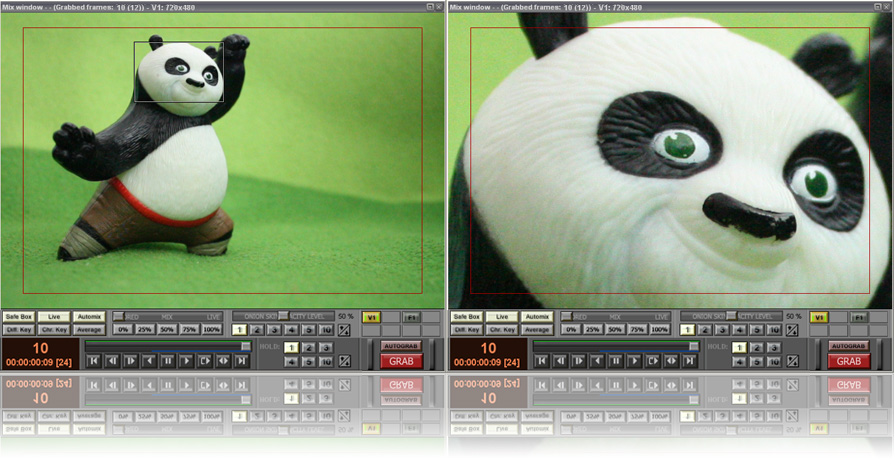Screen dimensions: 895x465
Task: Select F1 source in right Mix window
Action: tap(859, 317)
